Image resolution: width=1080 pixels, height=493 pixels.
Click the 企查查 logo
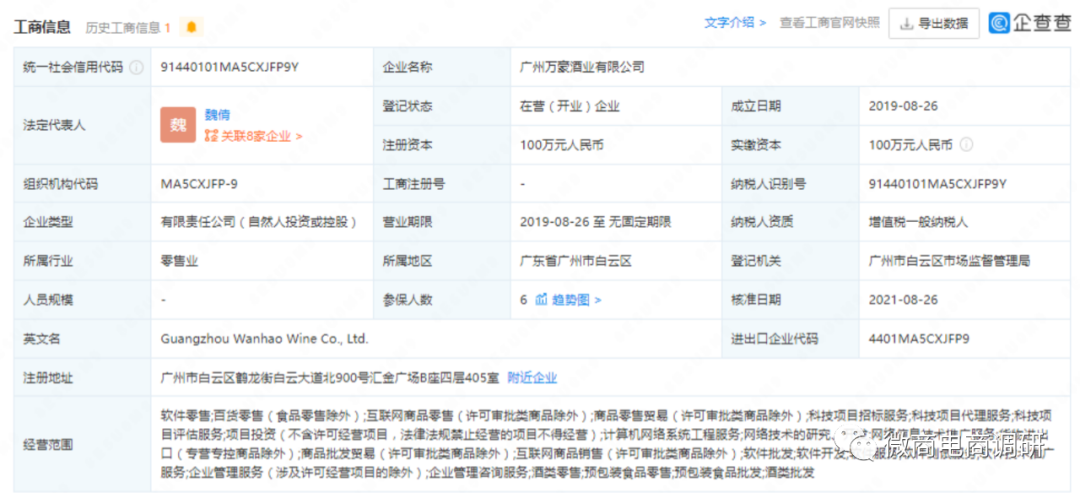coord(1030,23)
